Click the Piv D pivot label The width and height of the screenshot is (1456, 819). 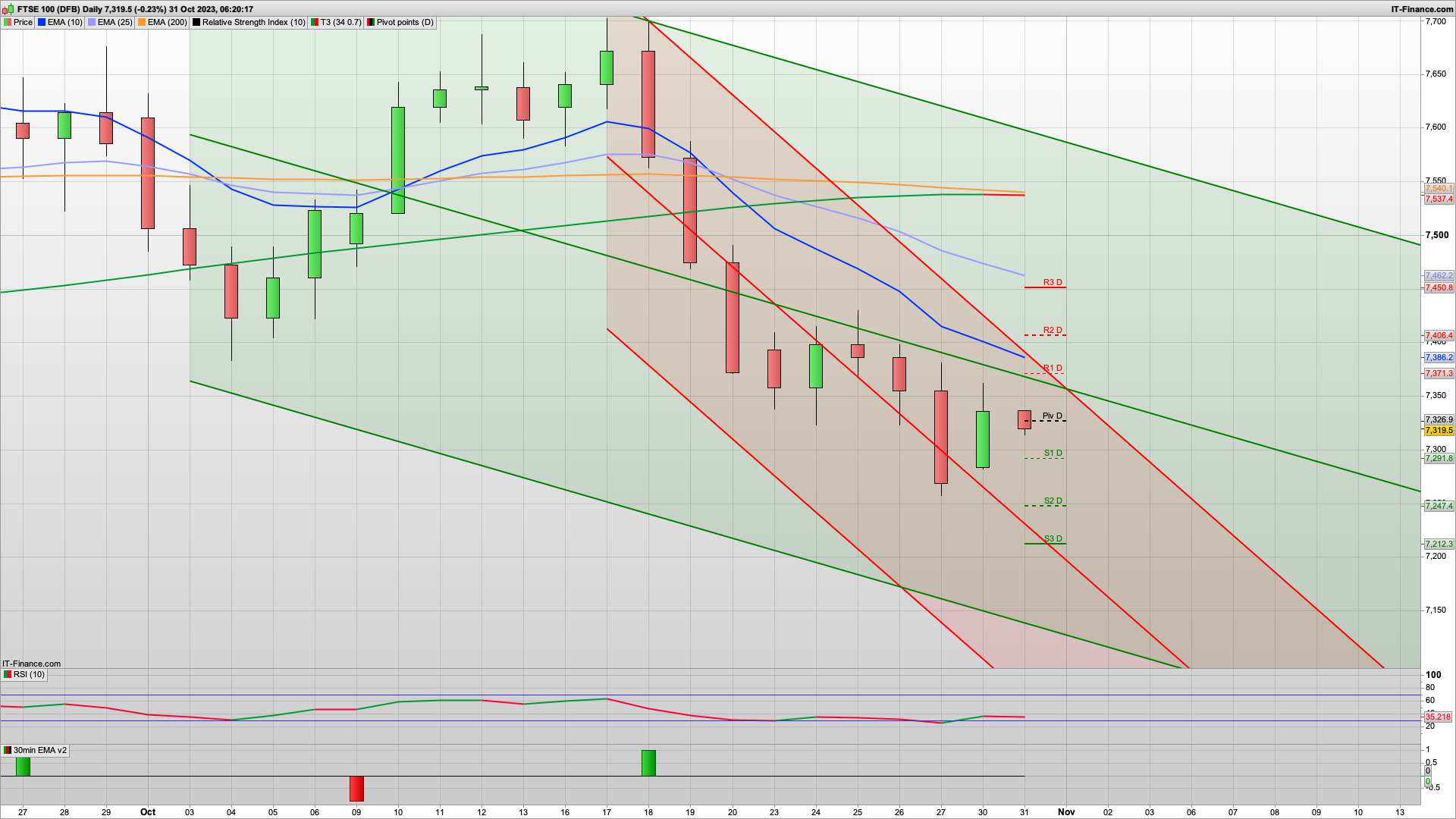[1053, 416]
